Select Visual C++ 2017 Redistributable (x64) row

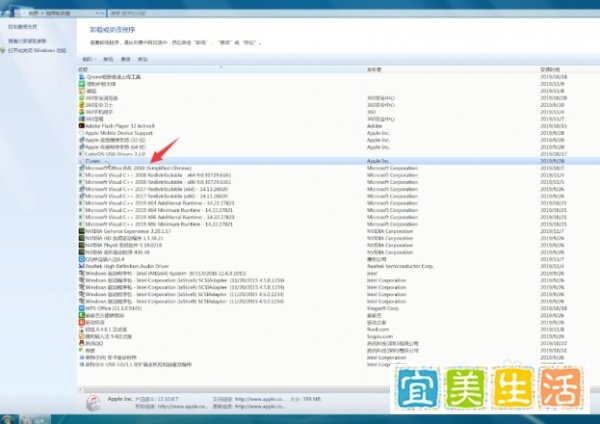click(x=338, y=189)
